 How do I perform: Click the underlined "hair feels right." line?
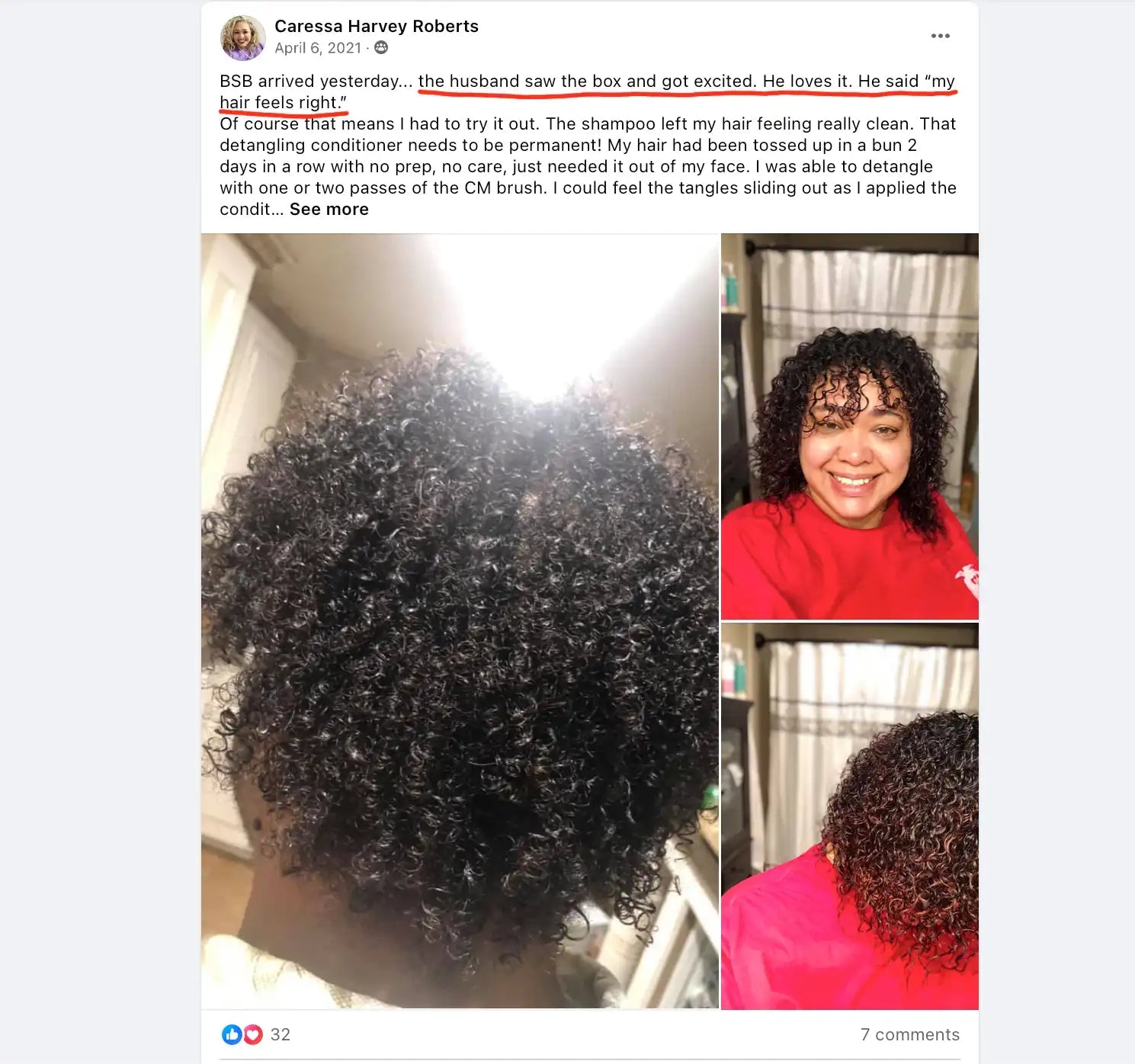click(284, 103)
